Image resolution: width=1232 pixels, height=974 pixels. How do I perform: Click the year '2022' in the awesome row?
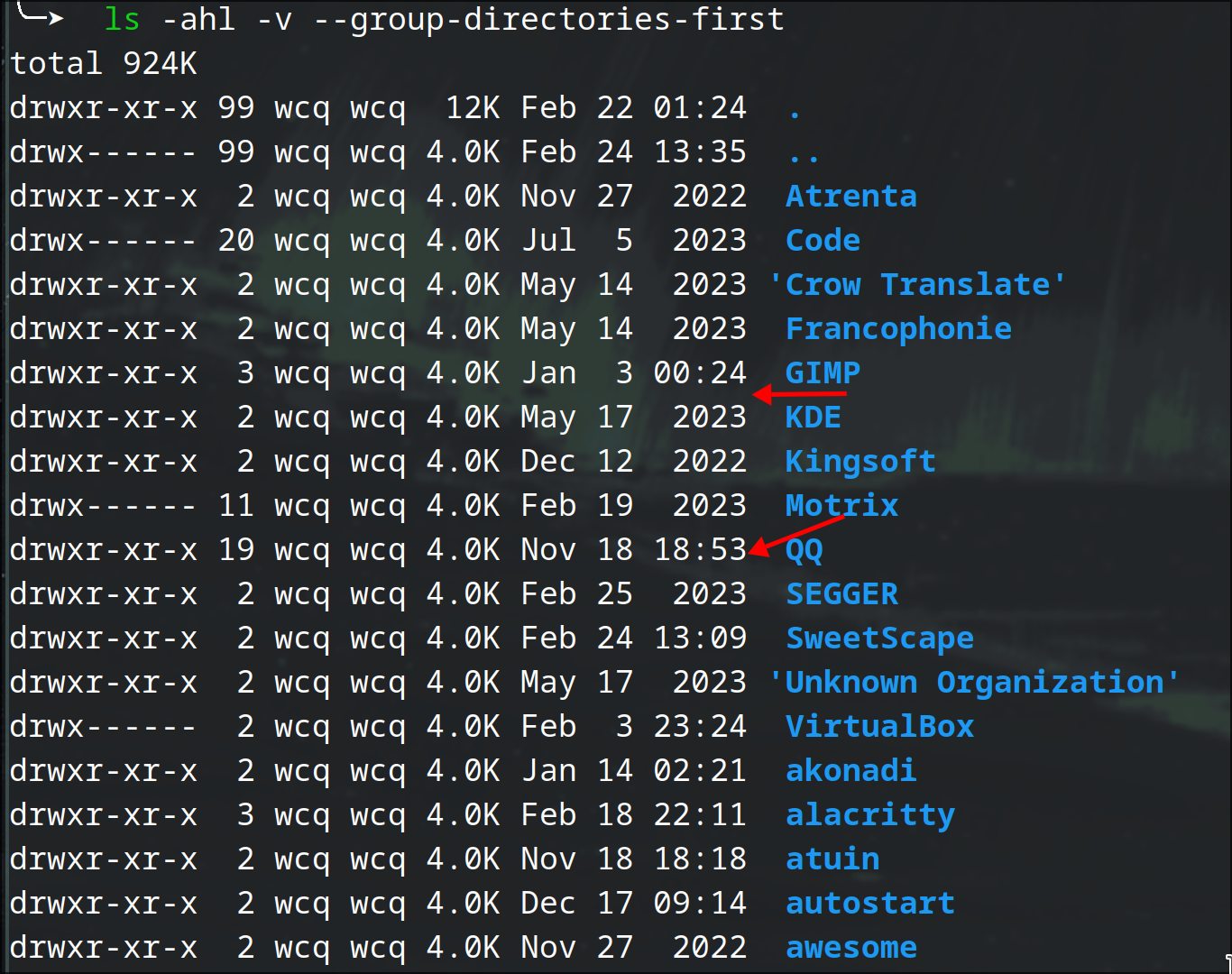coord(710,947)
